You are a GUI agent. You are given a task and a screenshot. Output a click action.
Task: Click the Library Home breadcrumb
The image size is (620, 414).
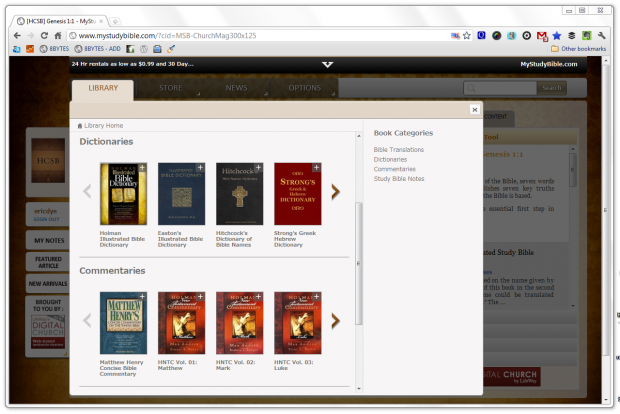[100, 126]
